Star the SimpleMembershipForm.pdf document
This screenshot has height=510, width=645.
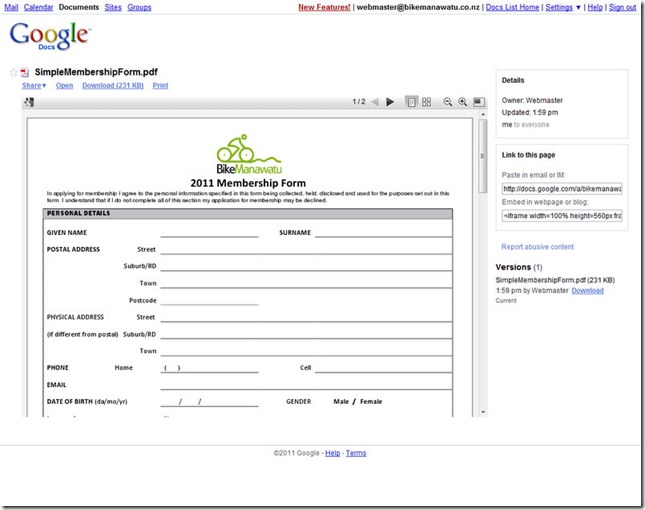[x=14, y=72]
